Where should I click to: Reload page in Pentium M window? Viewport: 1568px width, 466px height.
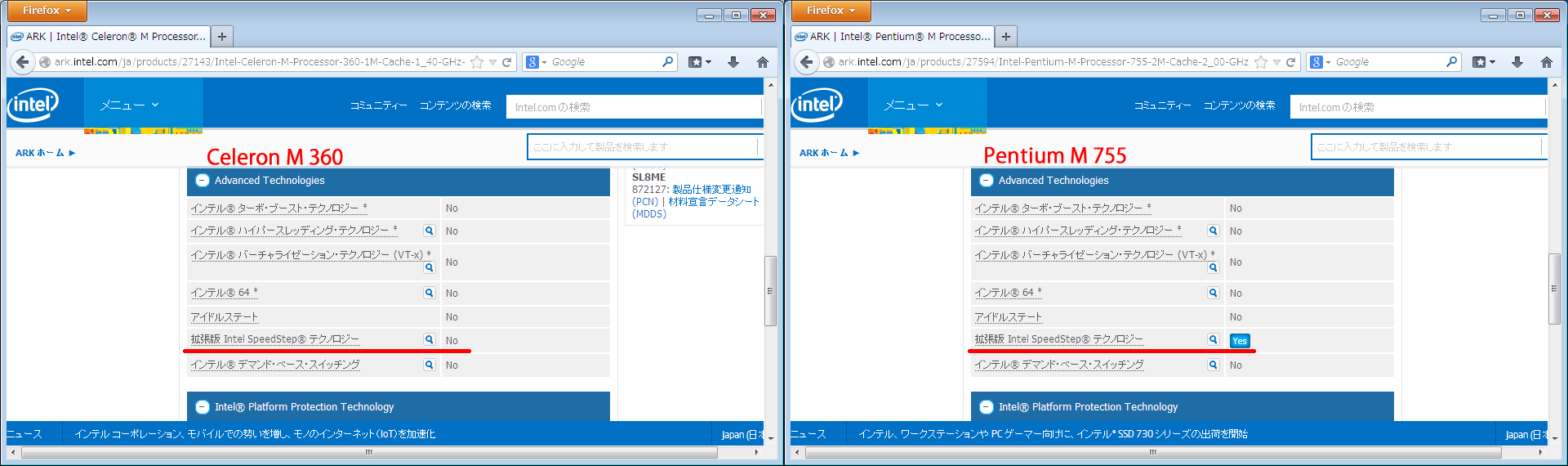1291,62
